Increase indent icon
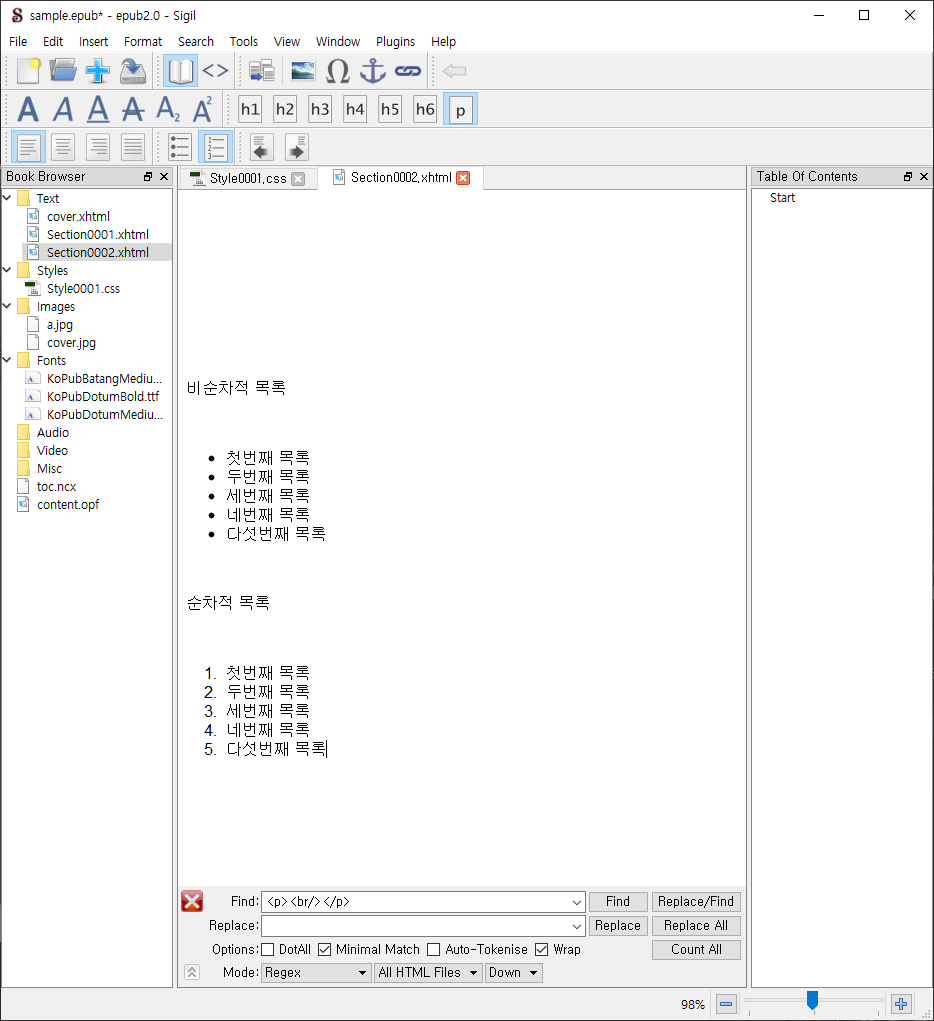Viewport: 934px width, 1021px height. click(x=297, y=147)
